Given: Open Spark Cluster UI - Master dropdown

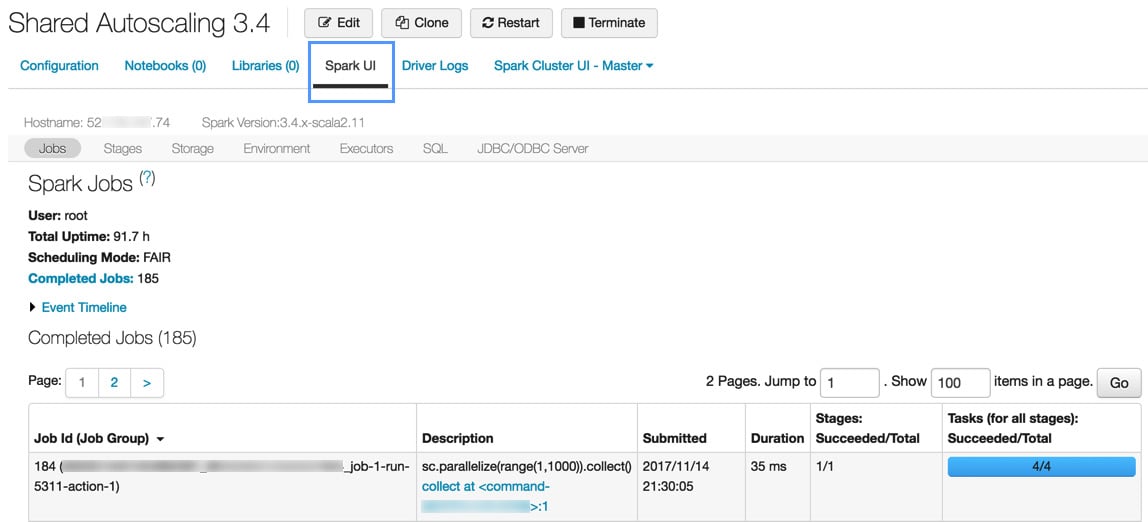Looking at the screenshot, I should pyautogui.click(x=573, y=66).
